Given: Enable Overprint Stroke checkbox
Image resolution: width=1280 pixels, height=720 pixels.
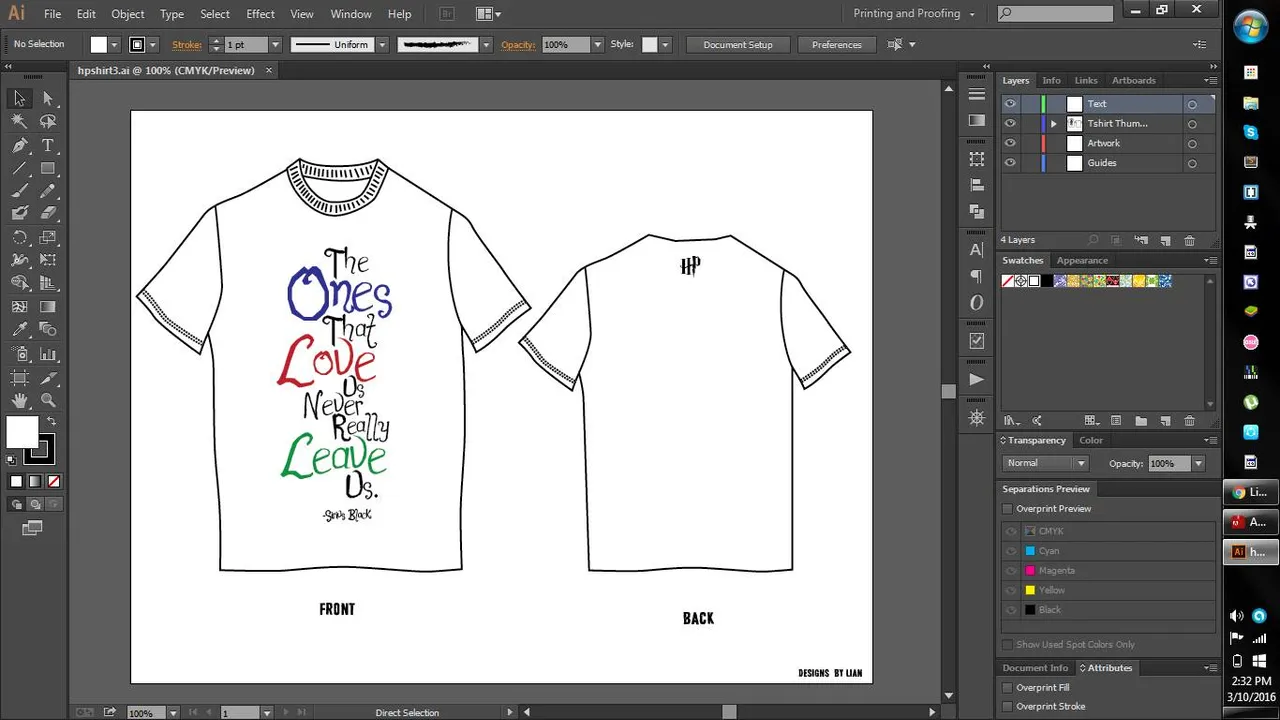Looking at the screenshot, I should 1008,707.
